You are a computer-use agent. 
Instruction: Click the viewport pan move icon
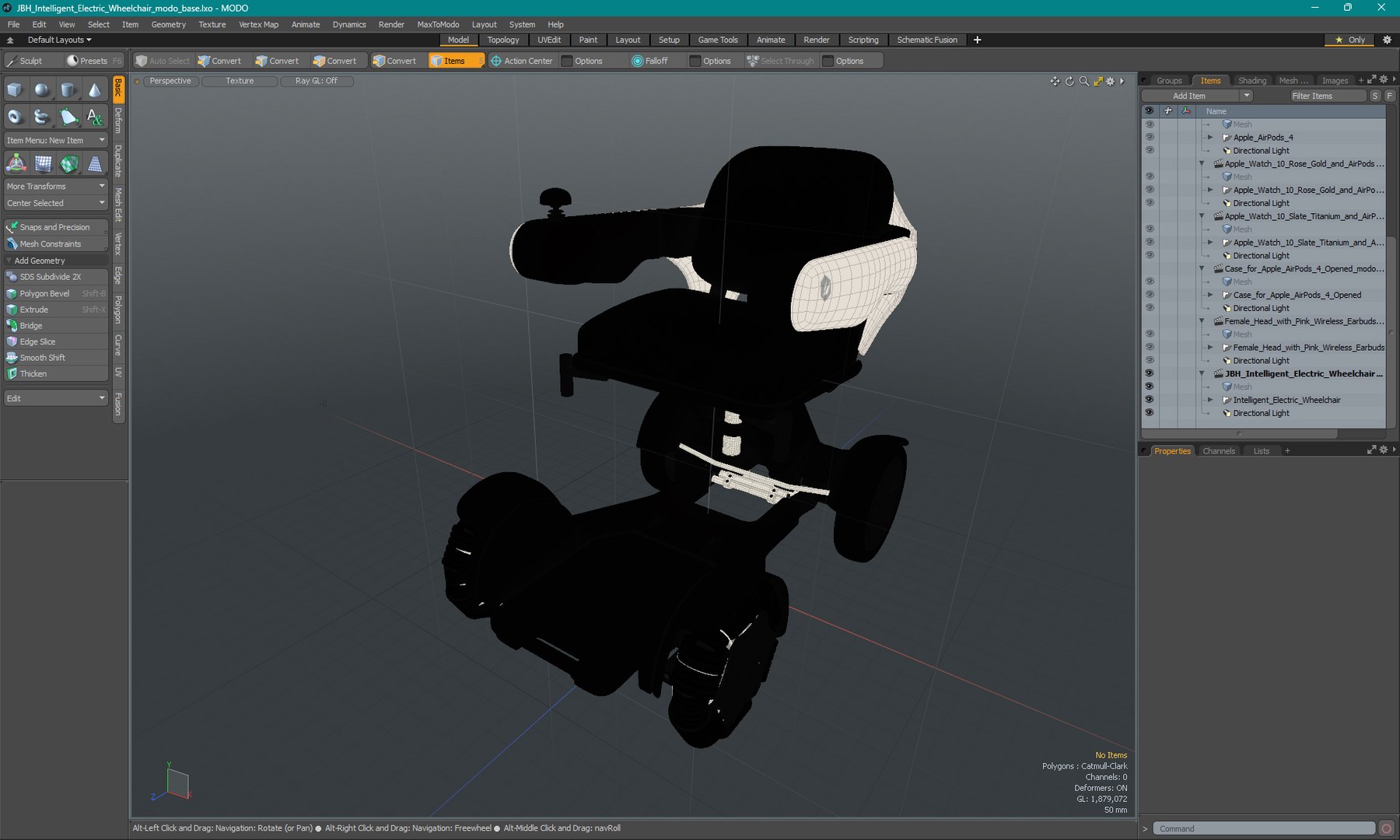tap(1055, 81)
